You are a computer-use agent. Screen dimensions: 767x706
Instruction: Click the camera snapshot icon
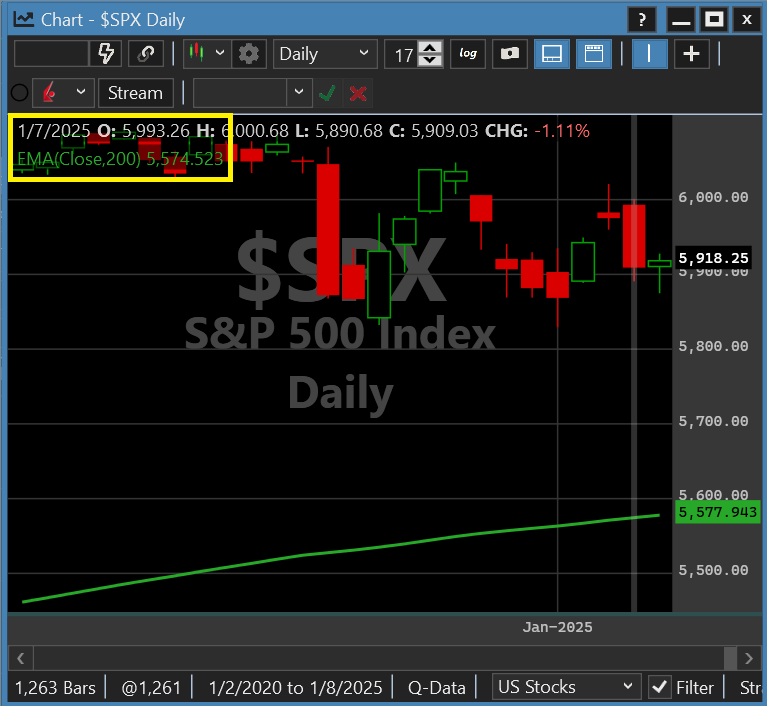point(510,53)
